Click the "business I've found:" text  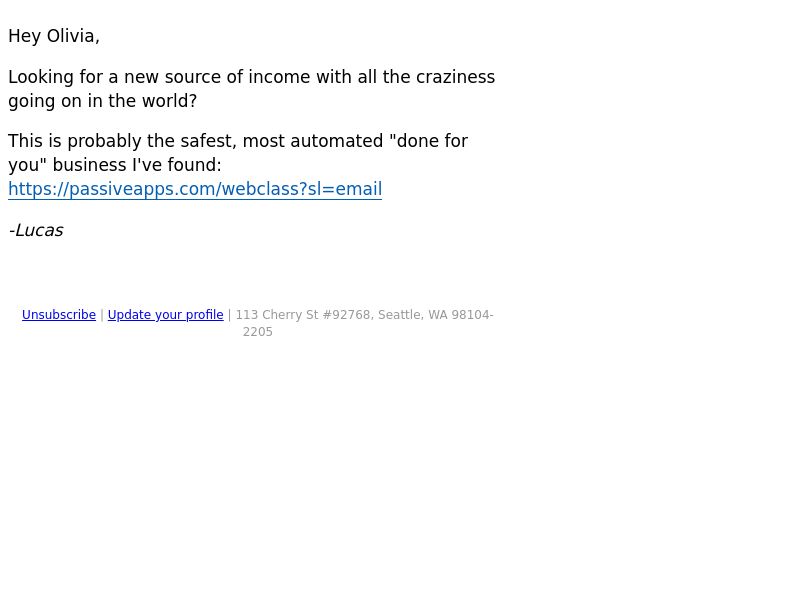click(x=137, y=165)
